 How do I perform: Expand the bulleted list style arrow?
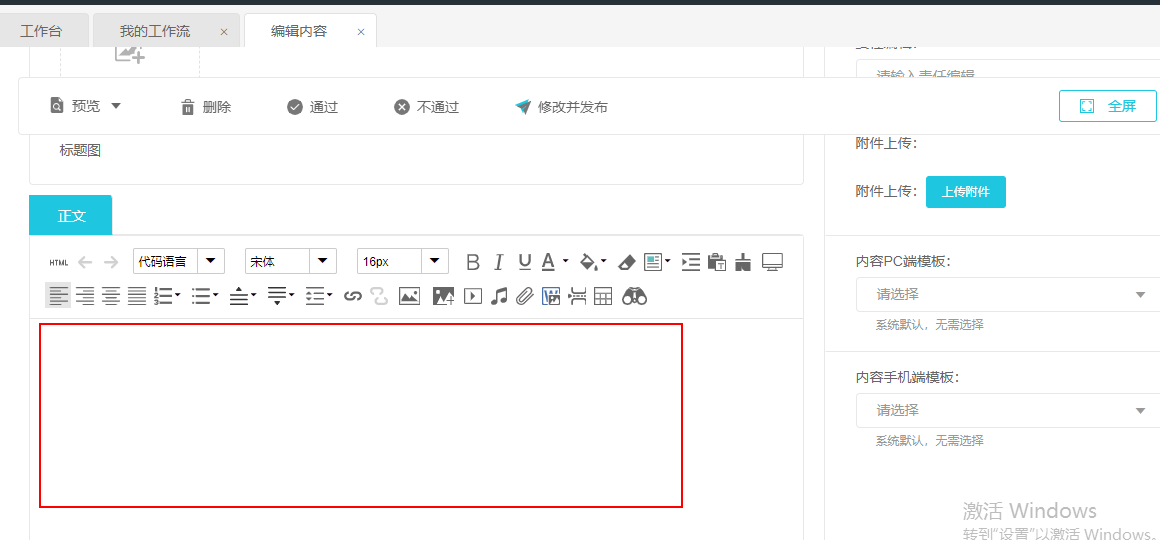pos(216,295)
